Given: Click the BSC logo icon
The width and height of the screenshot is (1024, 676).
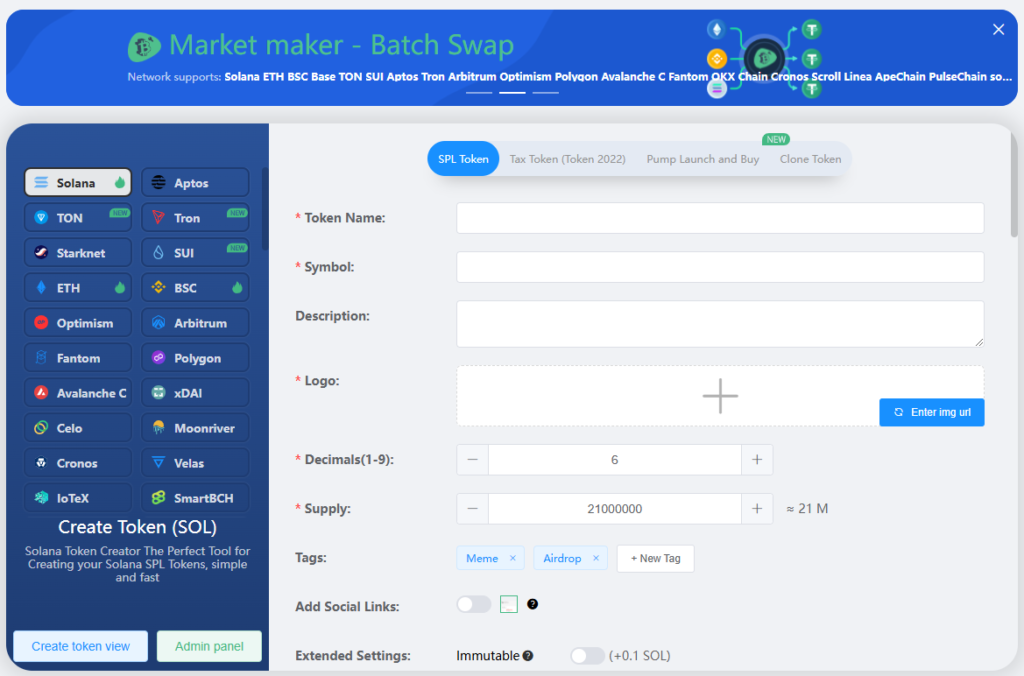Looking at the screenshot, I should click(x=158, y=287).
